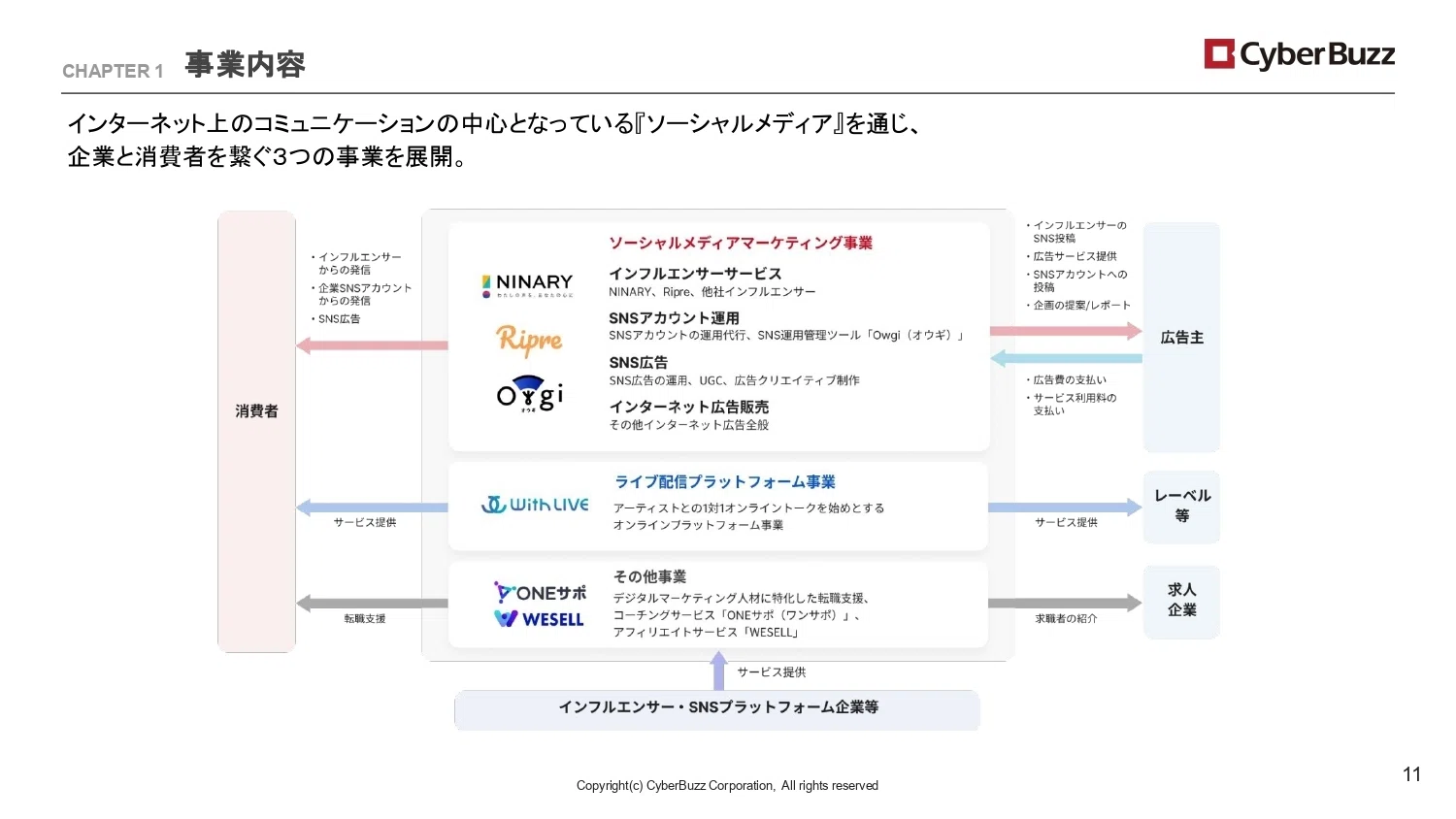Click the SNSアカウント運用 subheading
Viewport: 1456px width, 819px height.
(x=674, y=317)
